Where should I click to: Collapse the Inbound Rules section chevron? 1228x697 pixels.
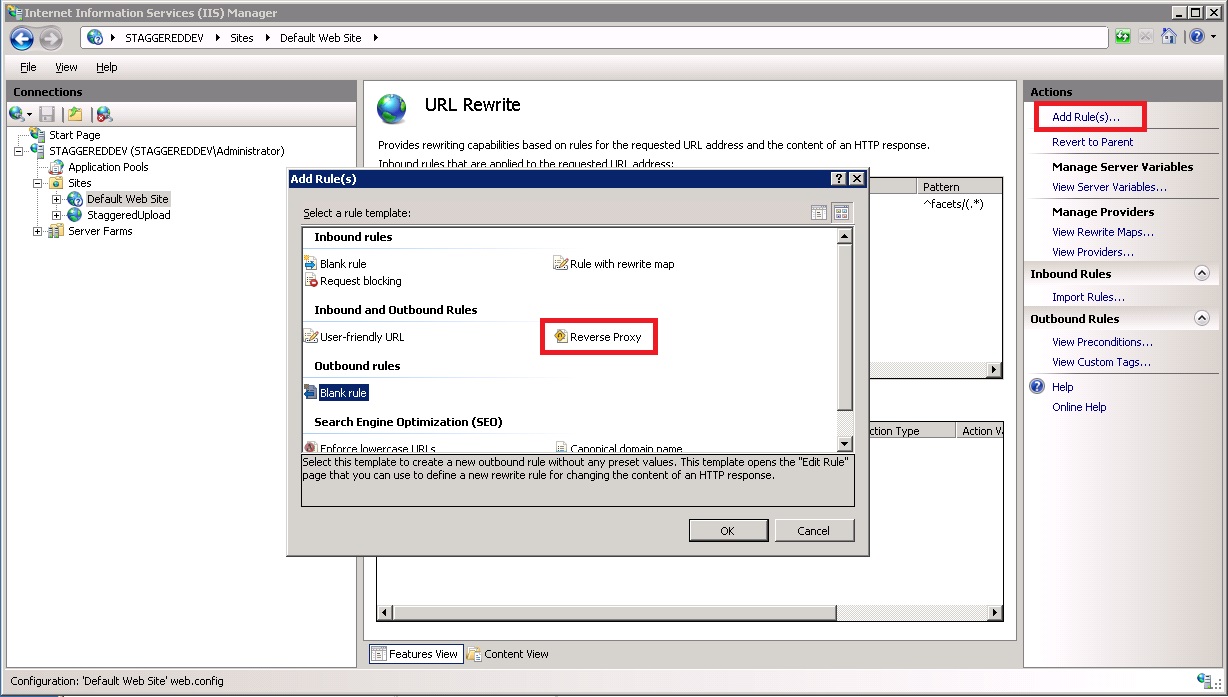point(1202,274)
